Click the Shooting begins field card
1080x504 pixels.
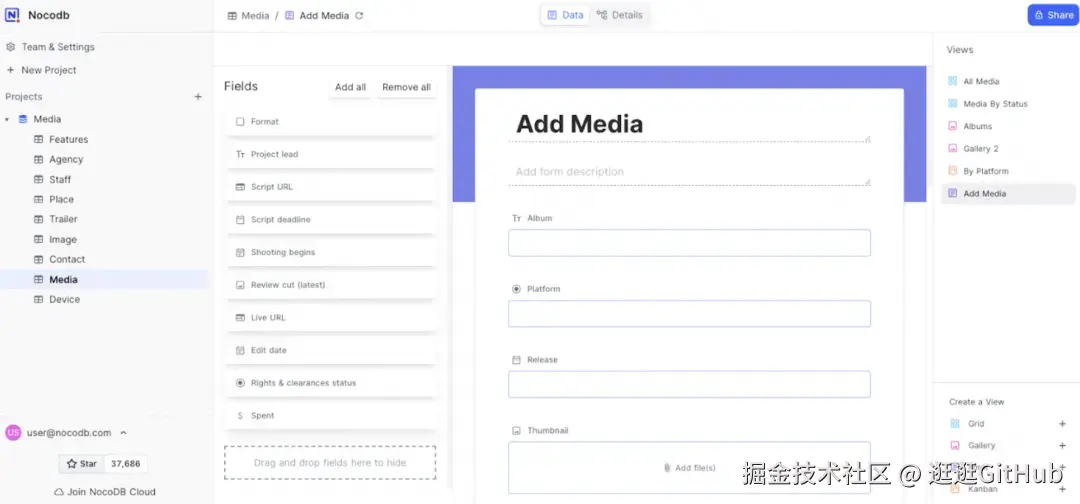[331, 253]
